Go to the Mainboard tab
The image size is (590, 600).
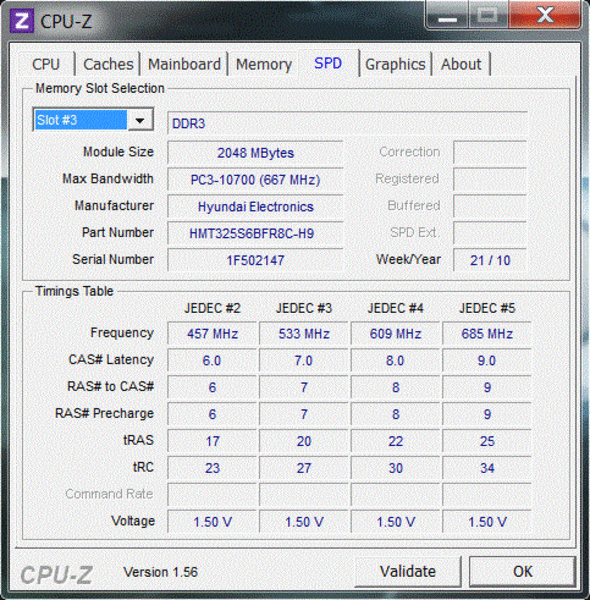pyautogui.click(x=184, y=64)
